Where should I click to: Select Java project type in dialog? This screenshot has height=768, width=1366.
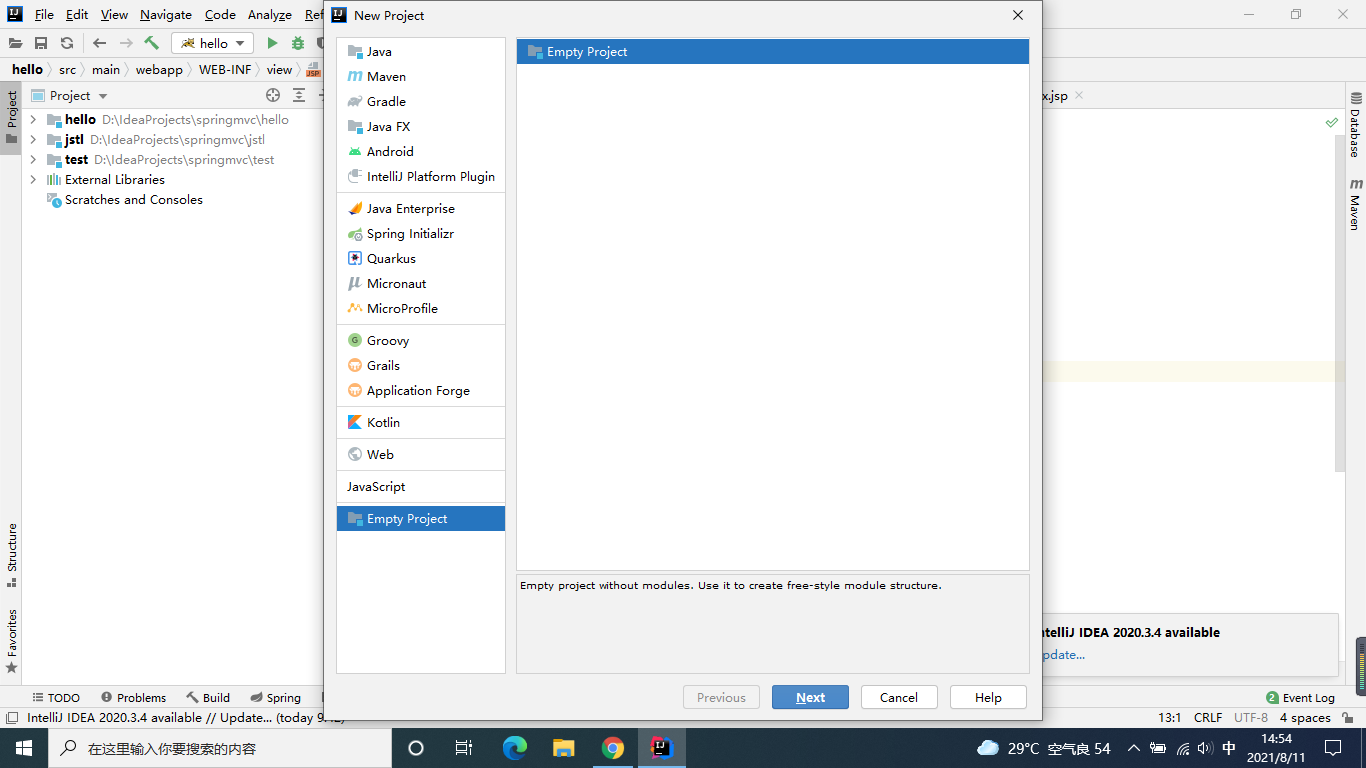(x=421, y=52)
